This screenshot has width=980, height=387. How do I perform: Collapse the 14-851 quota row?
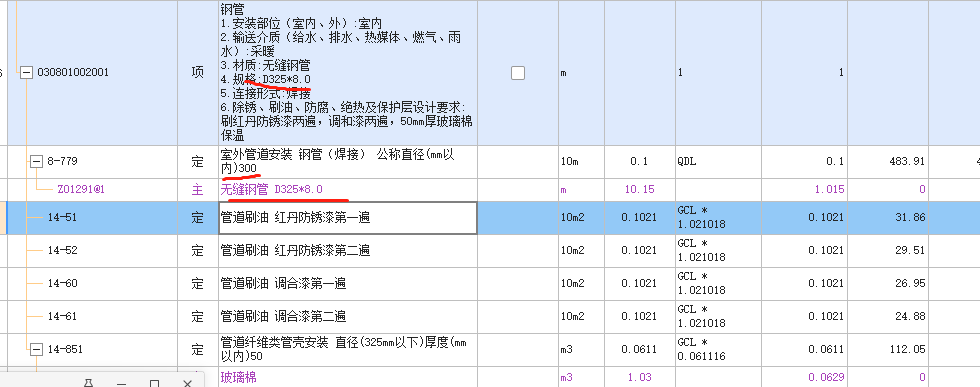[x=37, y=349]
